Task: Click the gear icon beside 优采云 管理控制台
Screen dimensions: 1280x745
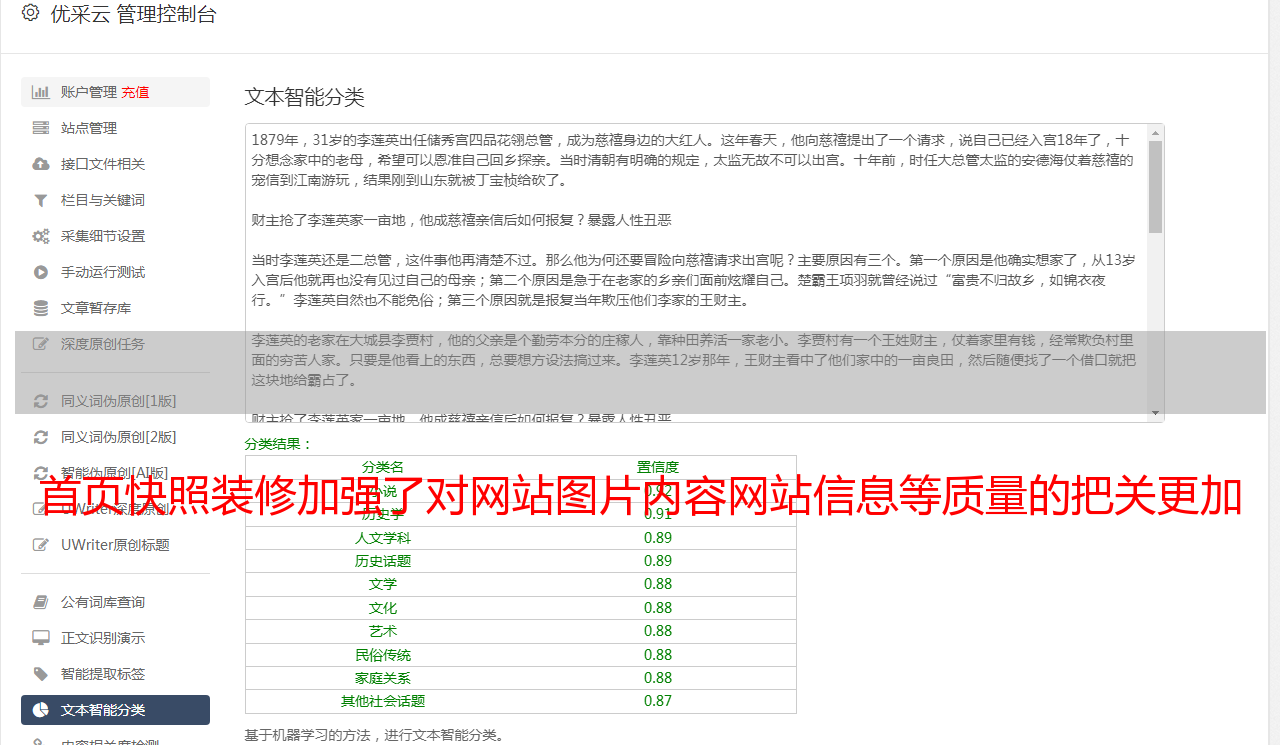Action: 30,13
